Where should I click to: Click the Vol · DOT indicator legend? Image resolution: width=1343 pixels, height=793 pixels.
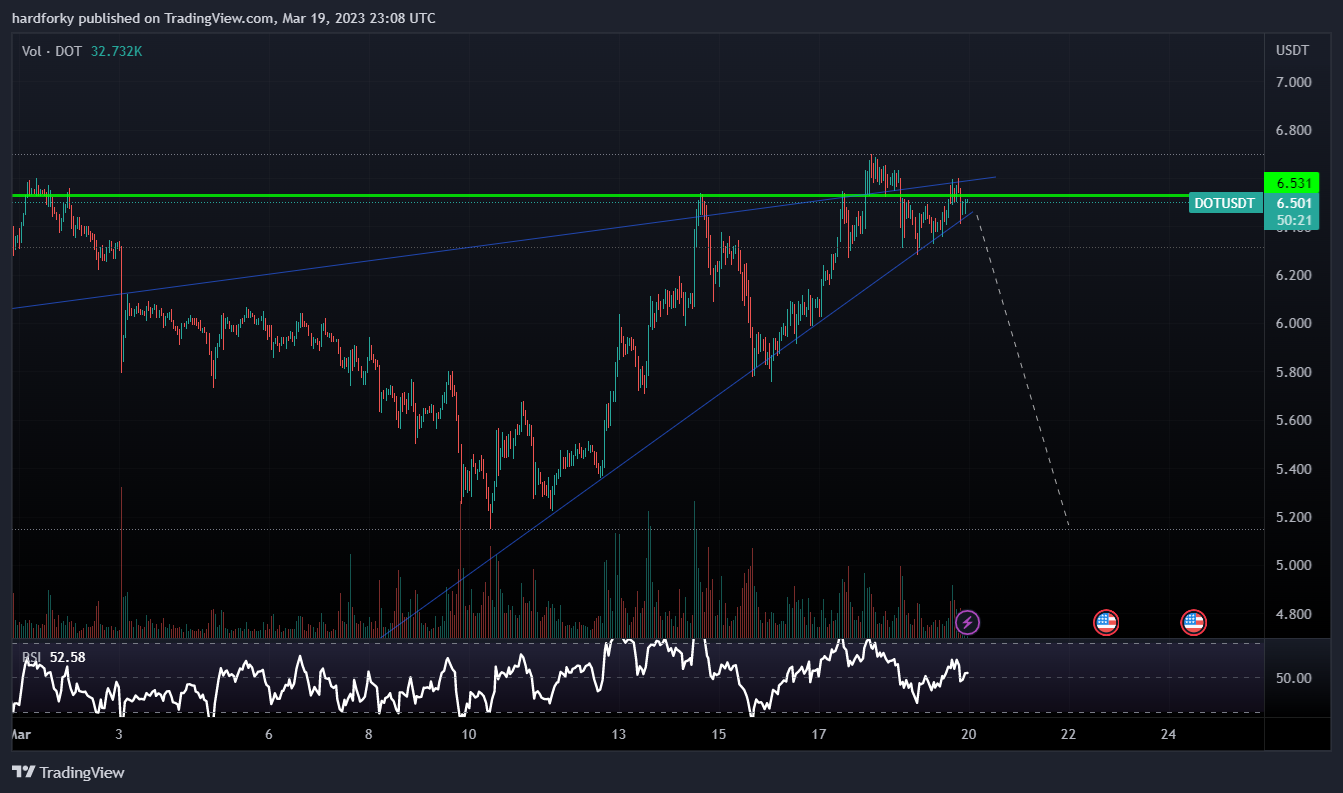pos(53,51)
